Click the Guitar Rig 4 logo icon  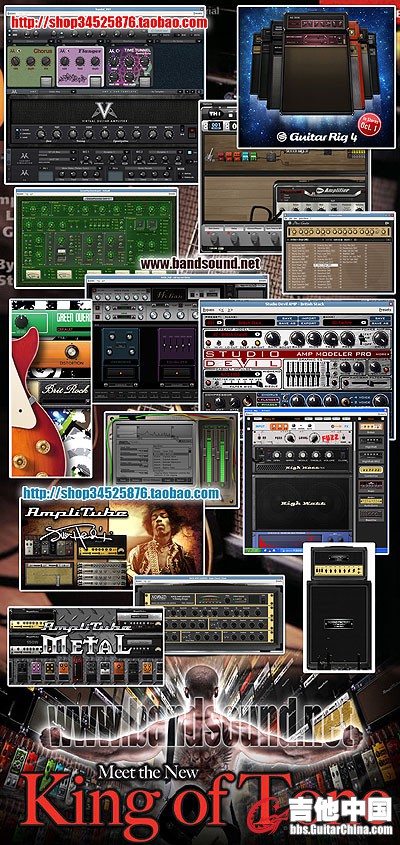click(x=281, y=137)
